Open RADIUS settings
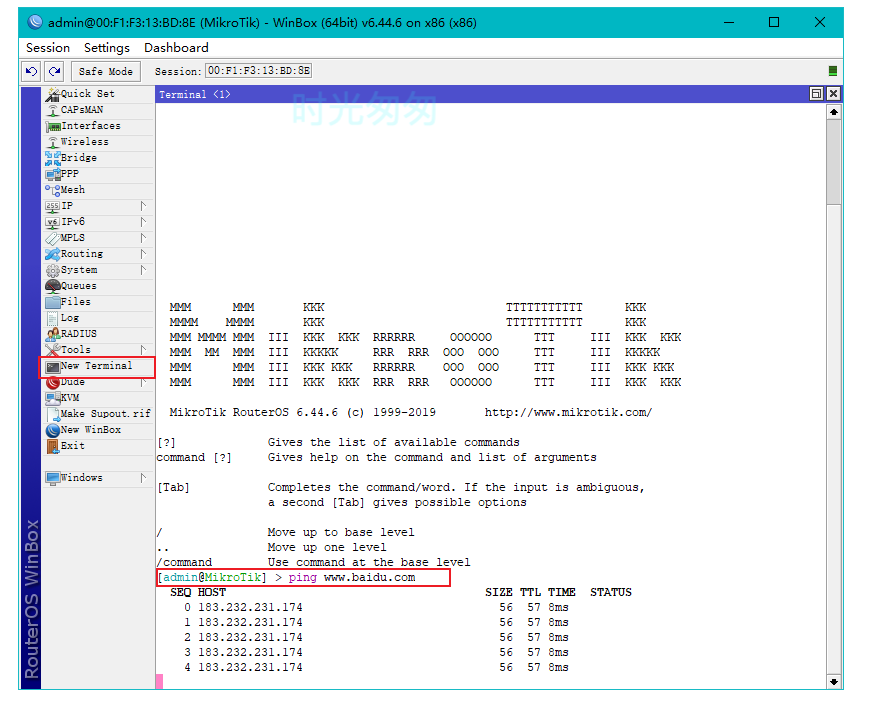This screenshot has height=714, width=872. tap(98, 334)
